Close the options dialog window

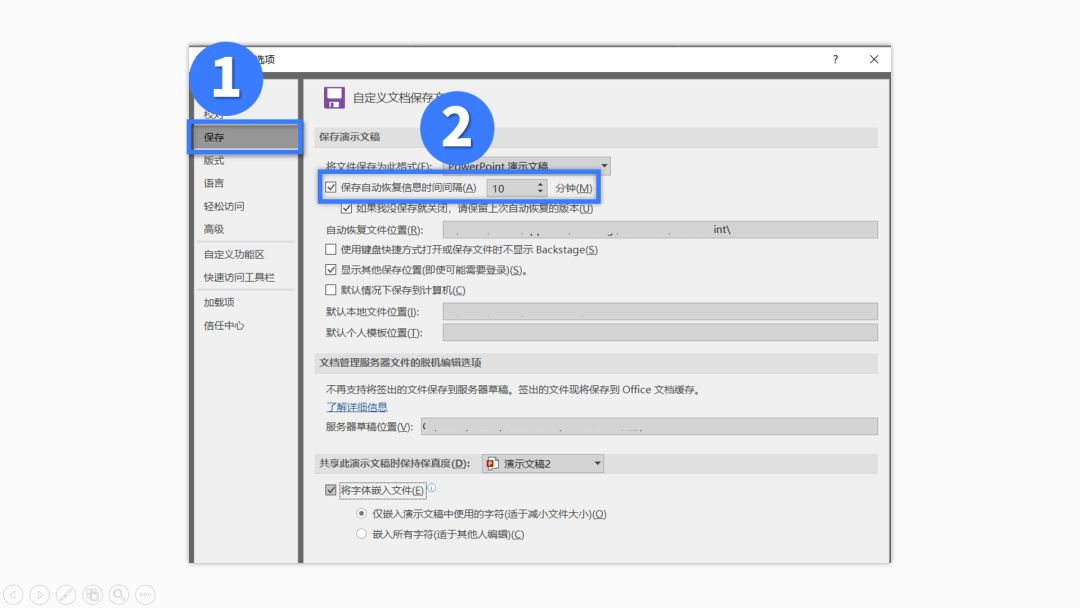(873, 59)
